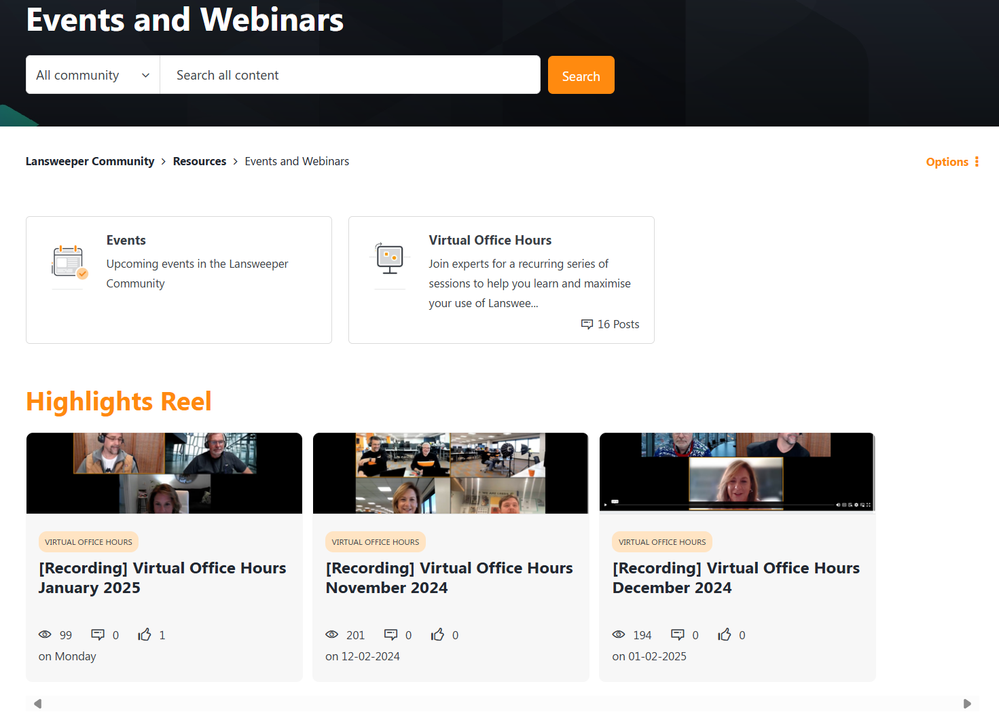Screen dimensions: 999x725
Task: Click comments icon on November 2024 card
Action: pos(391,635)
